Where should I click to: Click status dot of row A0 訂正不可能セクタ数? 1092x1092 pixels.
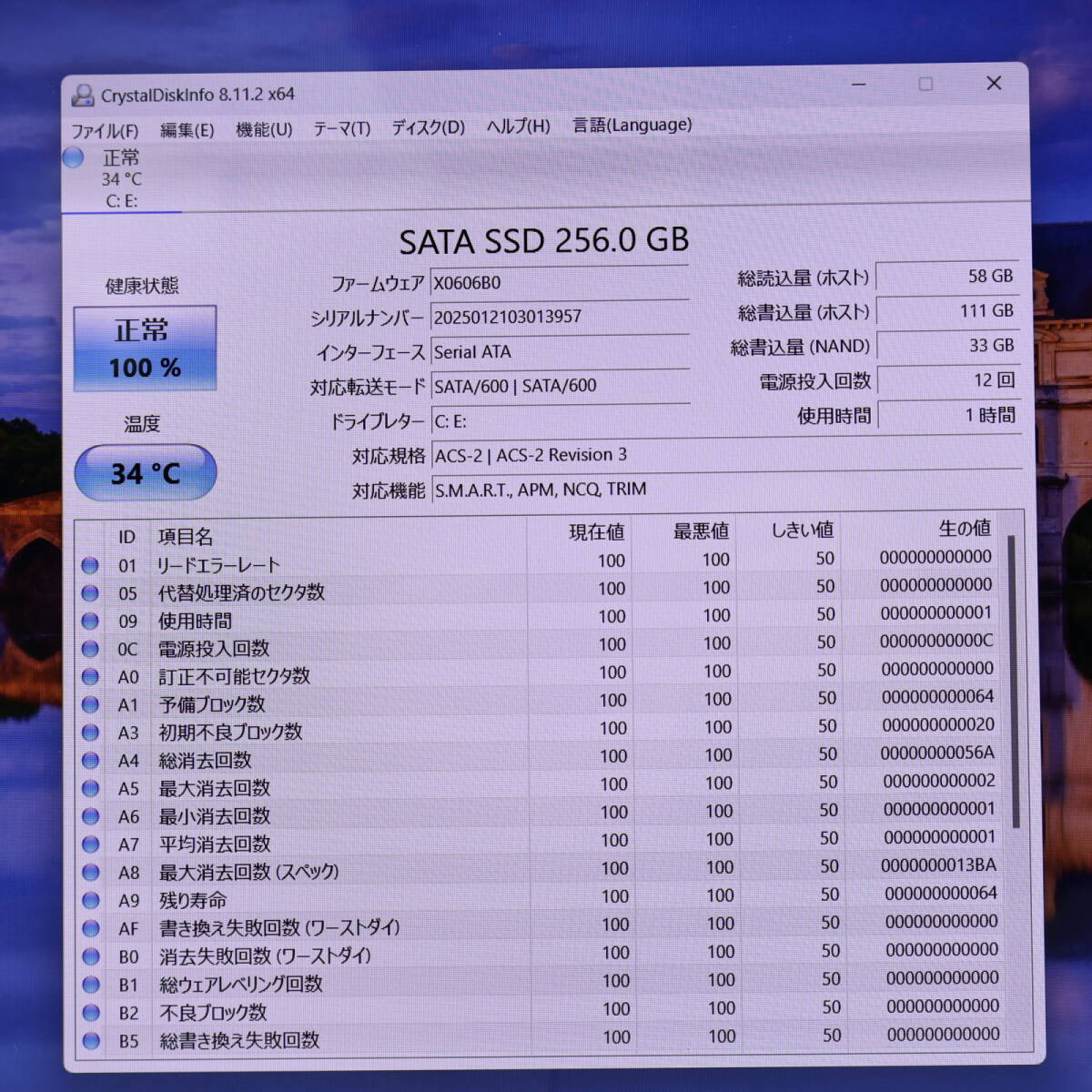[90, 676]
